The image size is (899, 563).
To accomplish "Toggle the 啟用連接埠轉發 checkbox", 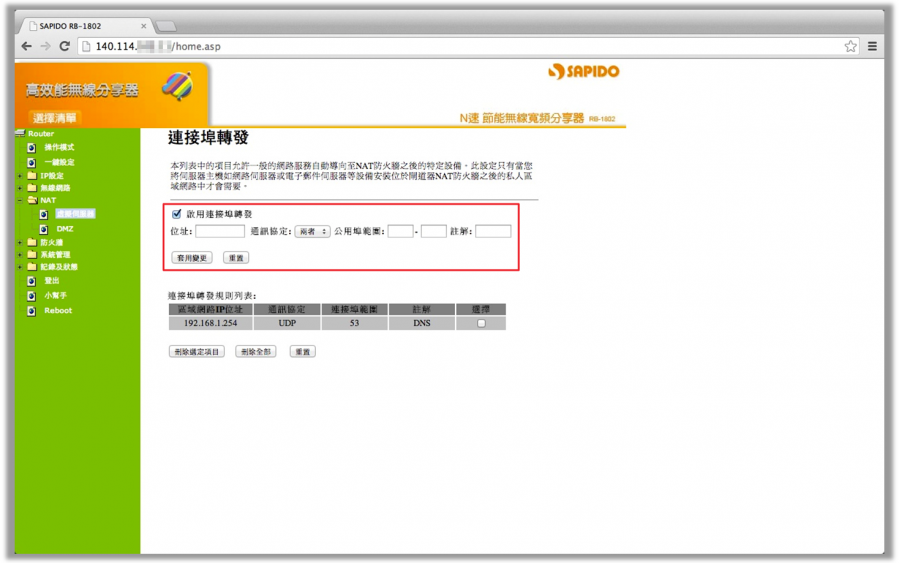I will point(177,214).
